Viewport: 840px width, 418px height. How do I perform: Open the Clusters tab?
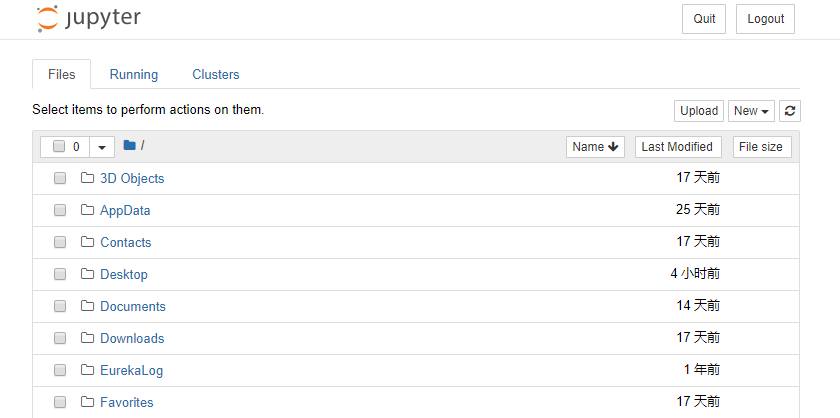(x=216, y=74)
